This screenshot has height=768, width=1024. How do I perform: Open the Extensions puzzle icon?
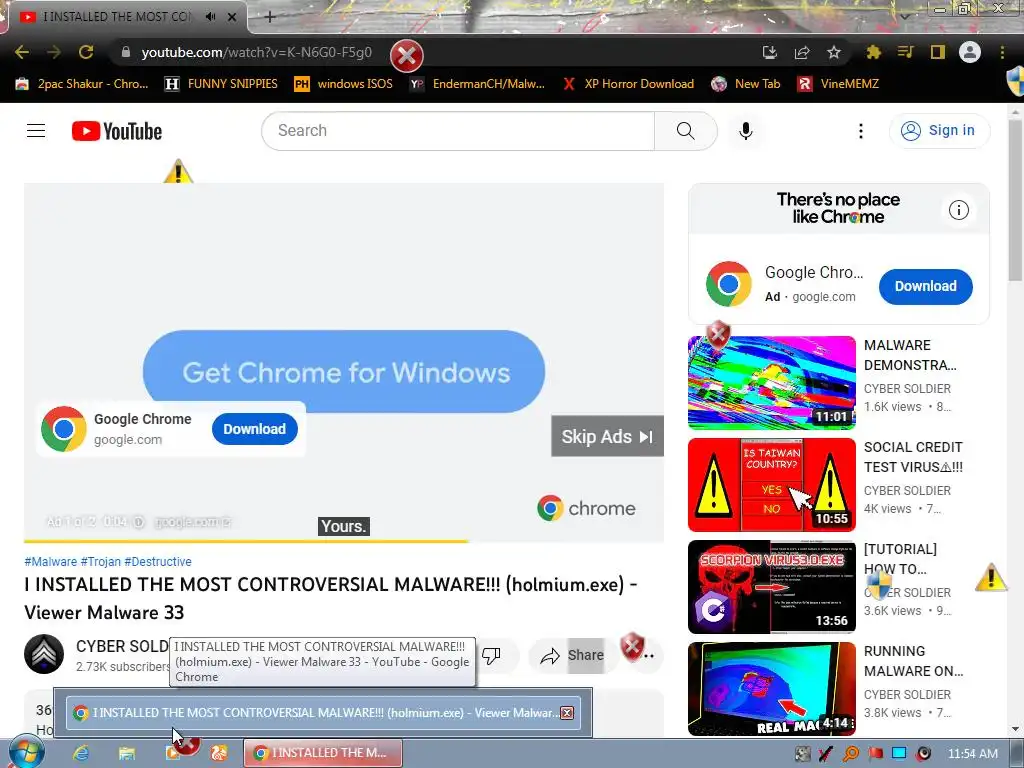[873, 52]
